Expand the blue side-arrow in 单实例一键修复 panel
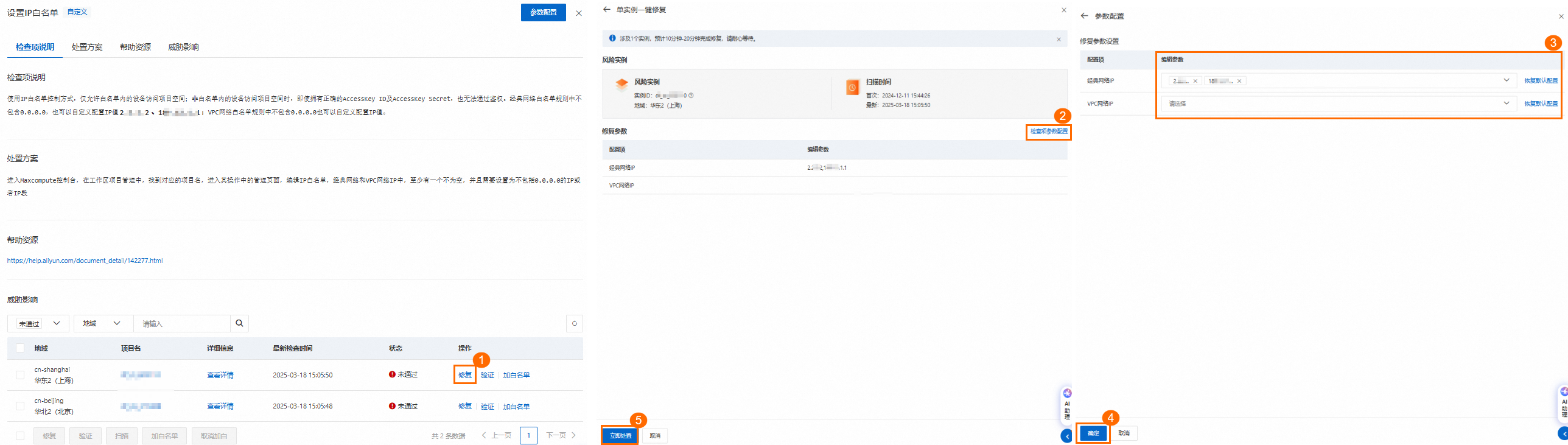1568x445 pixels. point(1066,436)
